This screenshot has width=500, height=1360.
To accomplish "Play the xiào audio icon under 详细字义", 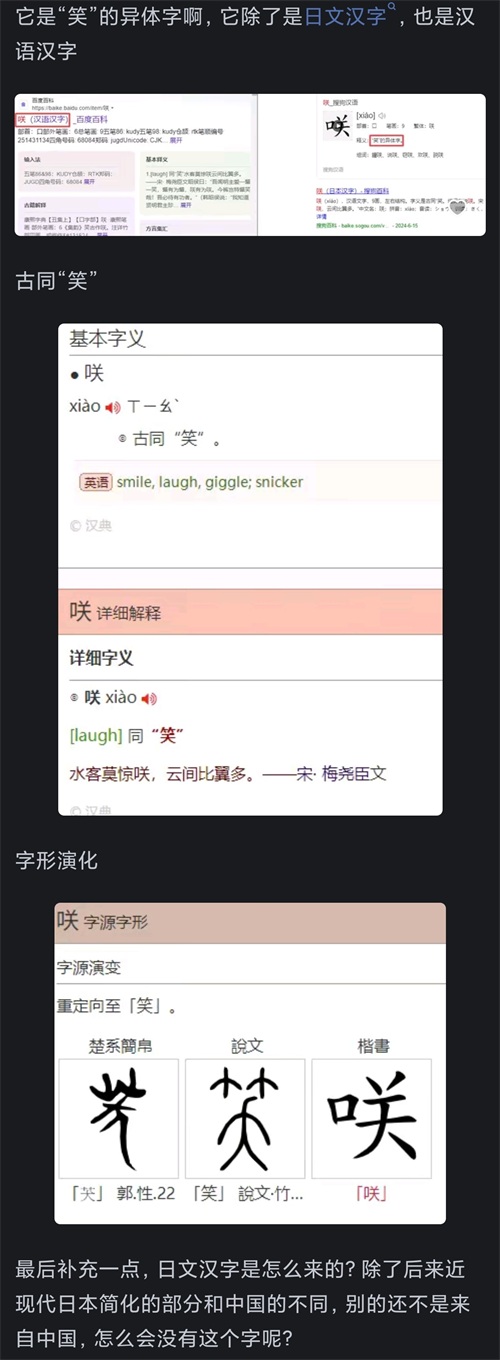I will (x=149, y=698).
